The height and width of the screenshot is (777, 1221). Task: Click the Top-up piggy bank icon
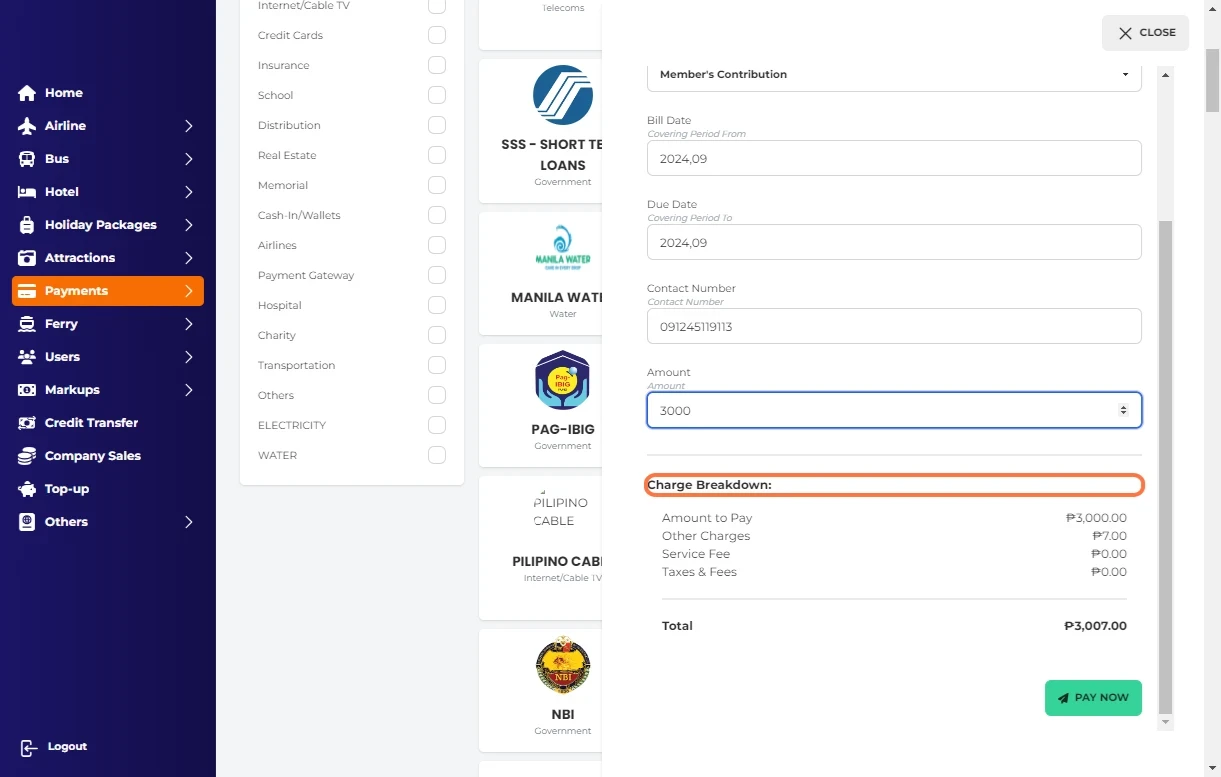coord(27,489)
